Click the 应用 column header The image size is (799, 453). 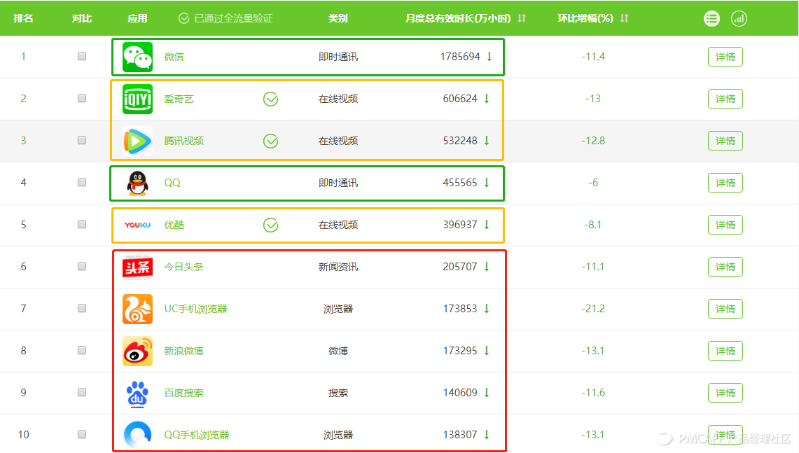pyautogui.click(x=137, y=18)
